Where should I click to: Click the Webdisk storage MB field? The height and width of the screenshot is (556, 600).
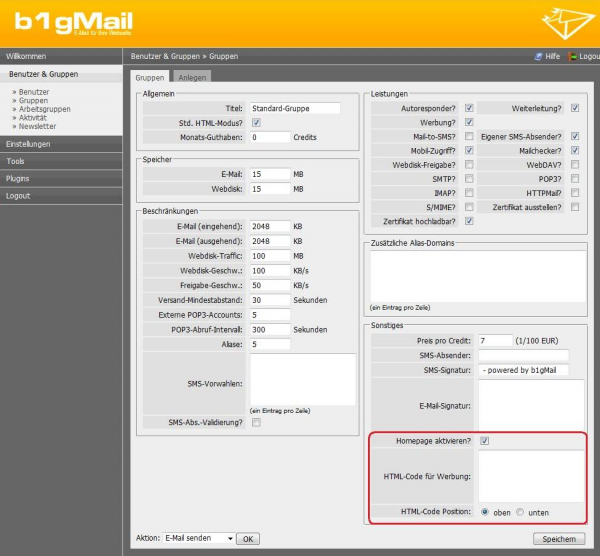[270, 189]
